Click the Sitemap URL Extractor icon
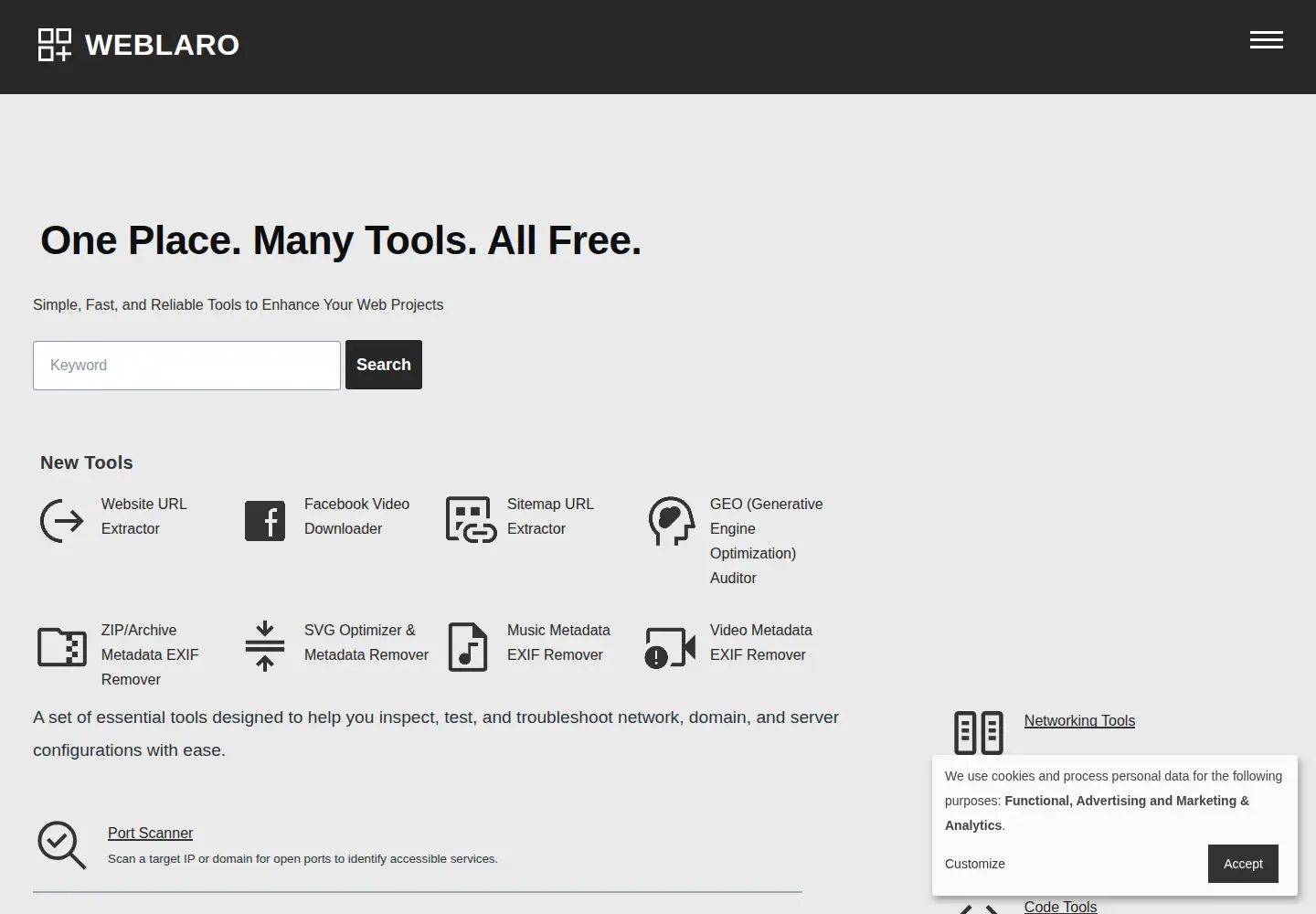This screenshot has width=1316, height=914. click(x=471, y=520)
